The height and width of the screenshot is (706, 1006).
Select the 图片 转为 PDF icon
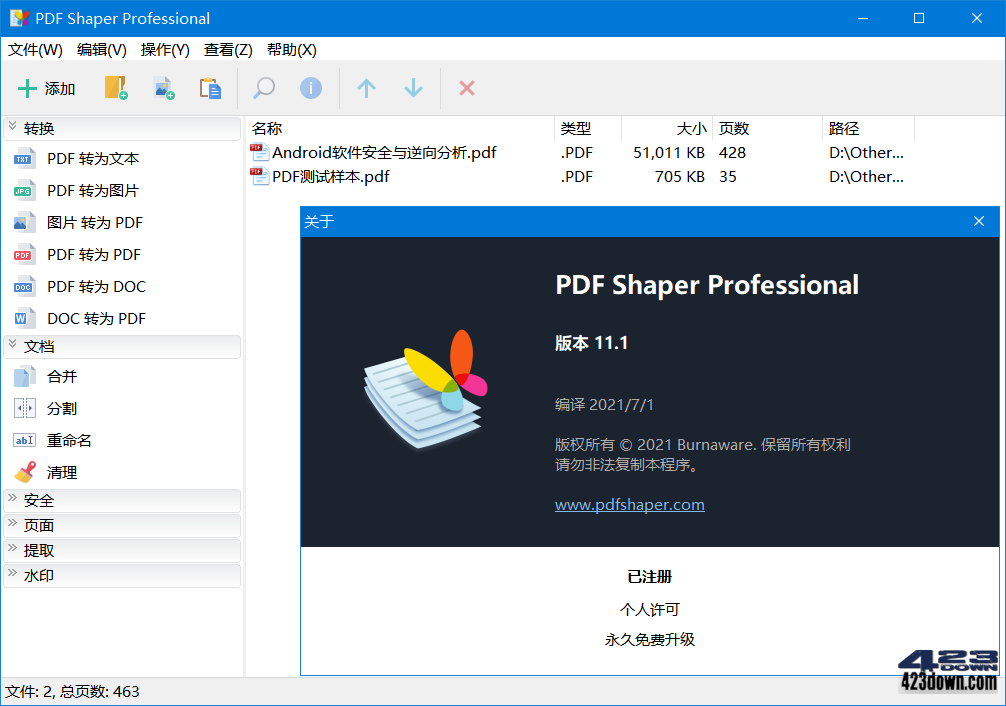coord(24,223)
